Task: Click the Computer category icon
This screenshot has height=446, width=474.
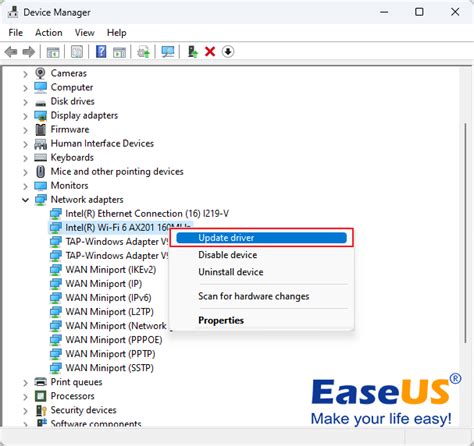Action: coord(40,87)
